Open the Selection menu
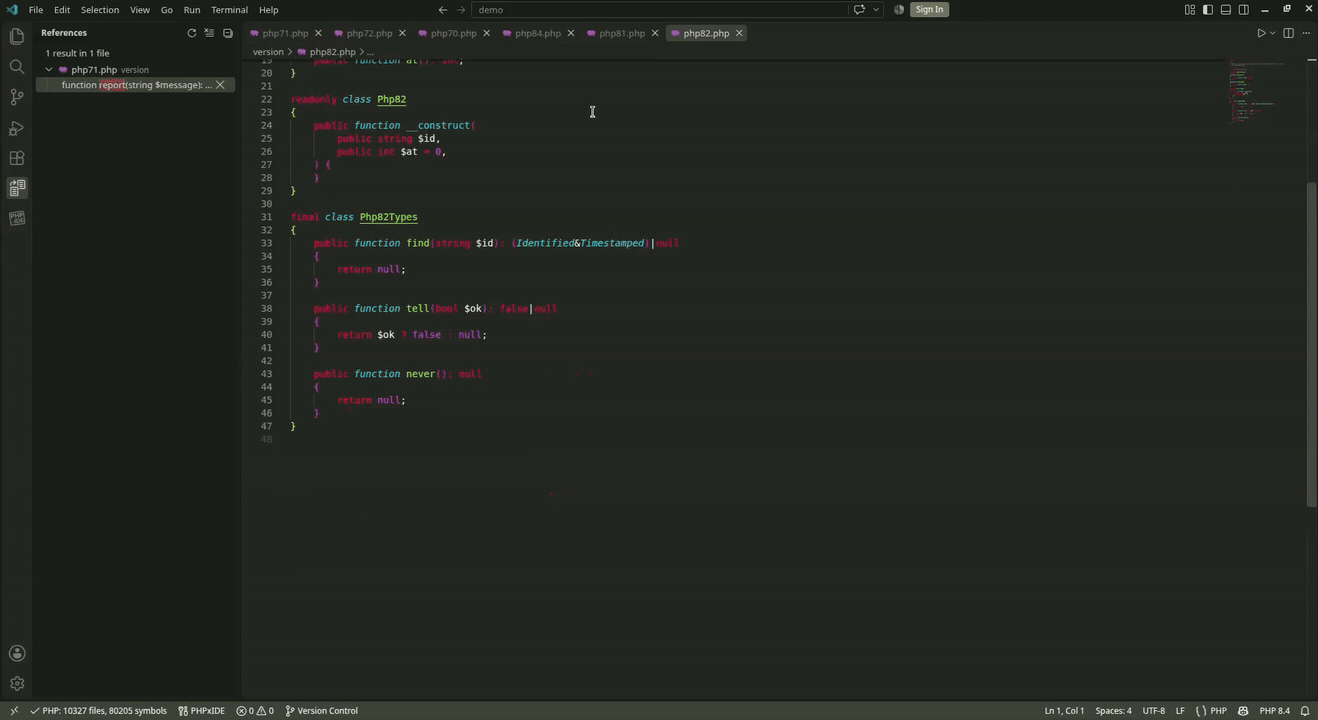The image size is (1318, 720). 100,10
